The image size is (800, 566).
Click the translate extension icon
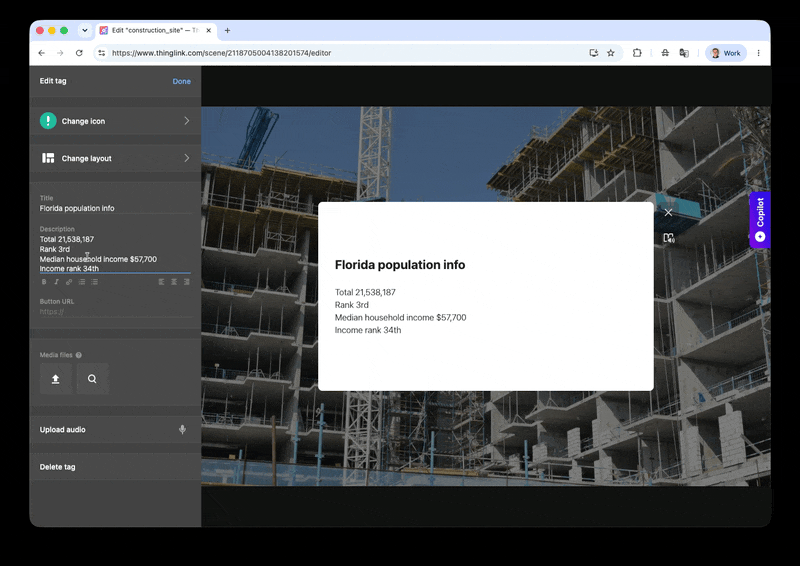684,53
